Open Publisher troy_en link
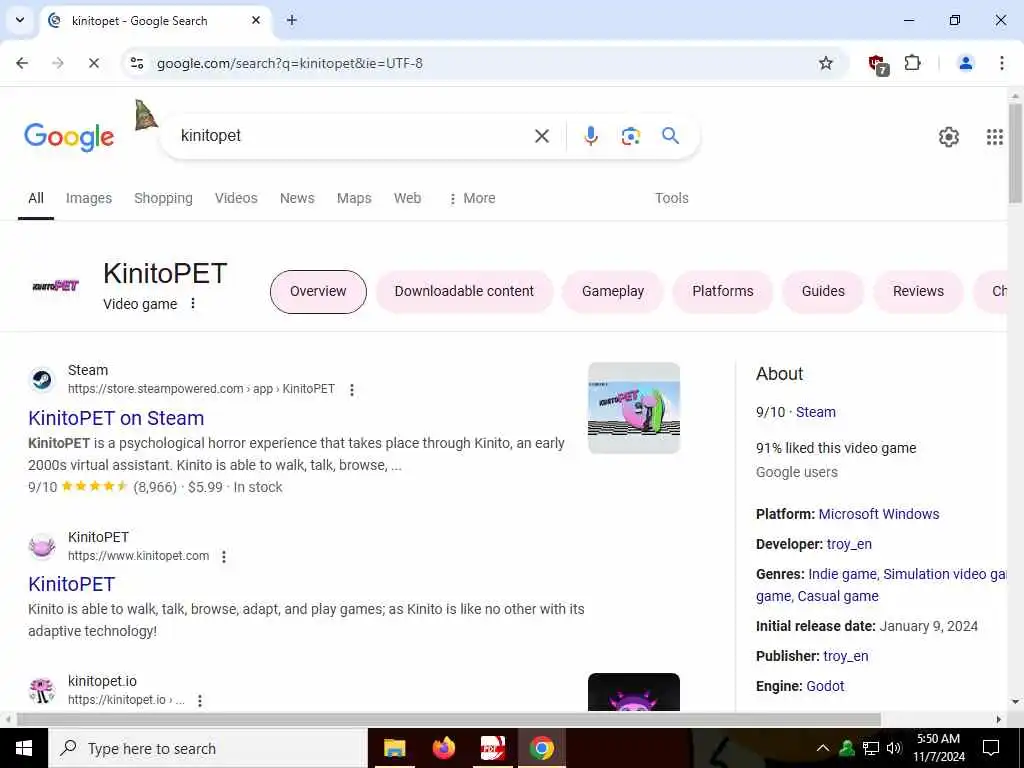This screenshot has height=768, width=1024. (846, 656)
